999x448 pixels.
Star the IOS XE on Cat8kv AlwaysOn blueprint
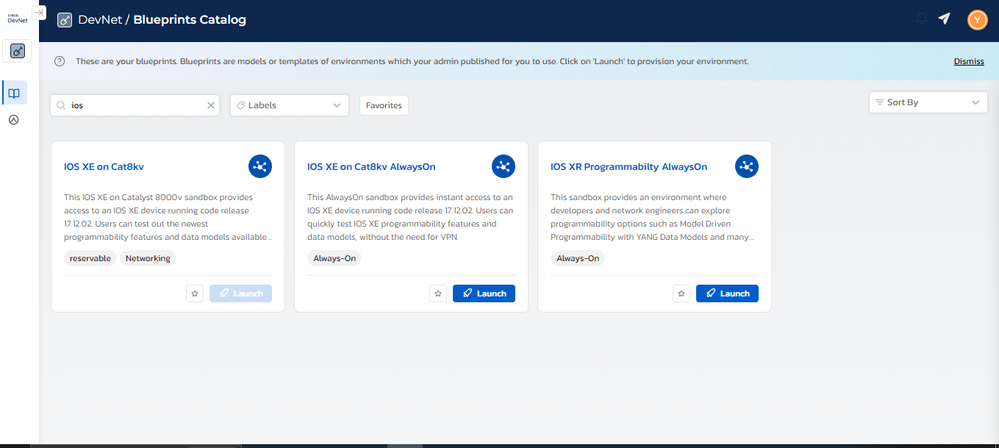438,293
